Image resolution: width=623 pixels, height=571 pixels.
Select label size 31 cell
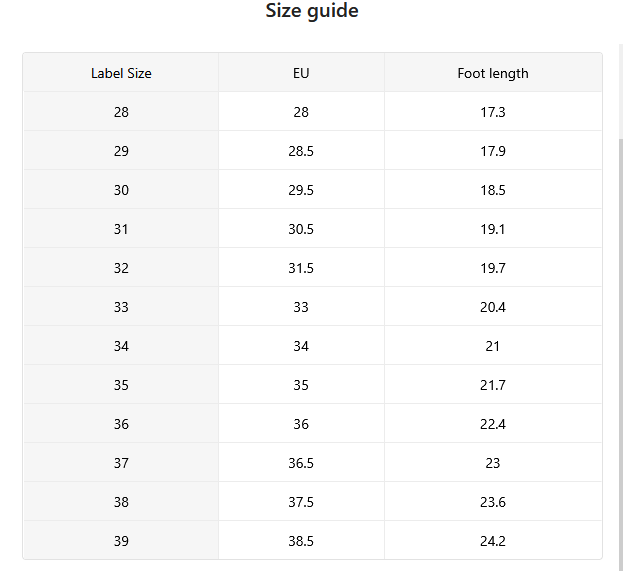[x=121, y=229]
